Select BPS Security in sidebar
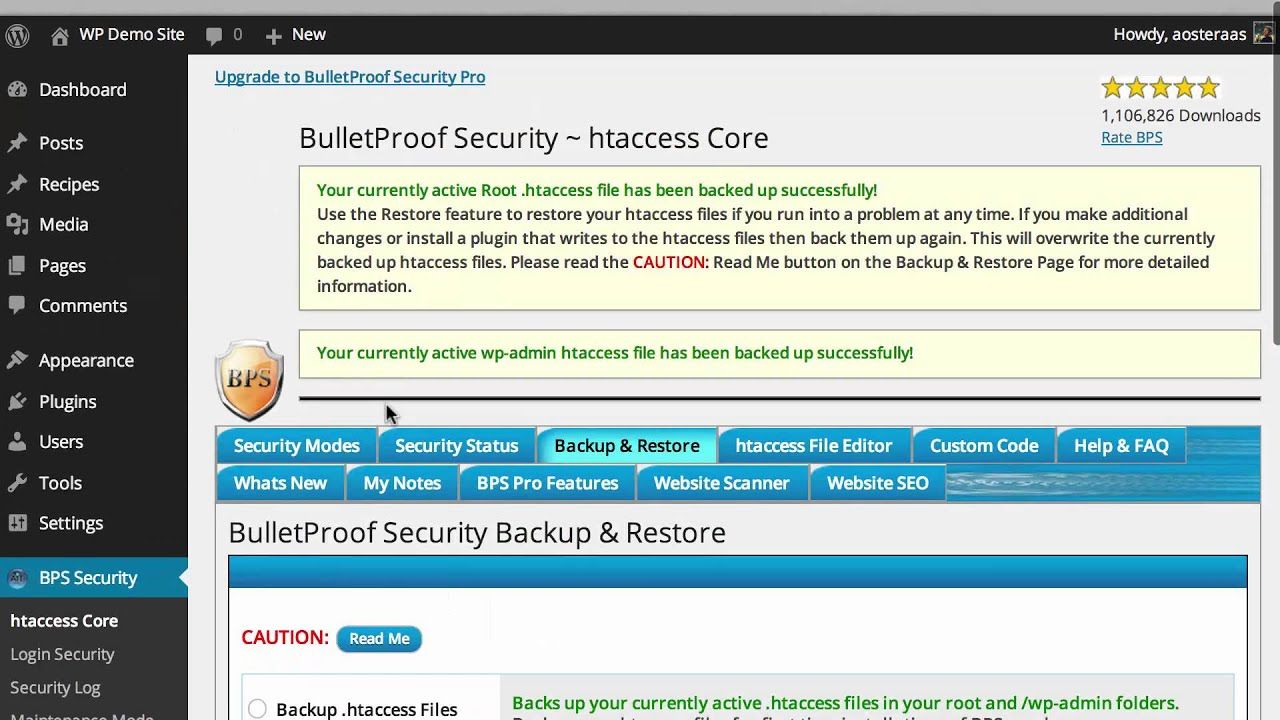 [88, 577]
